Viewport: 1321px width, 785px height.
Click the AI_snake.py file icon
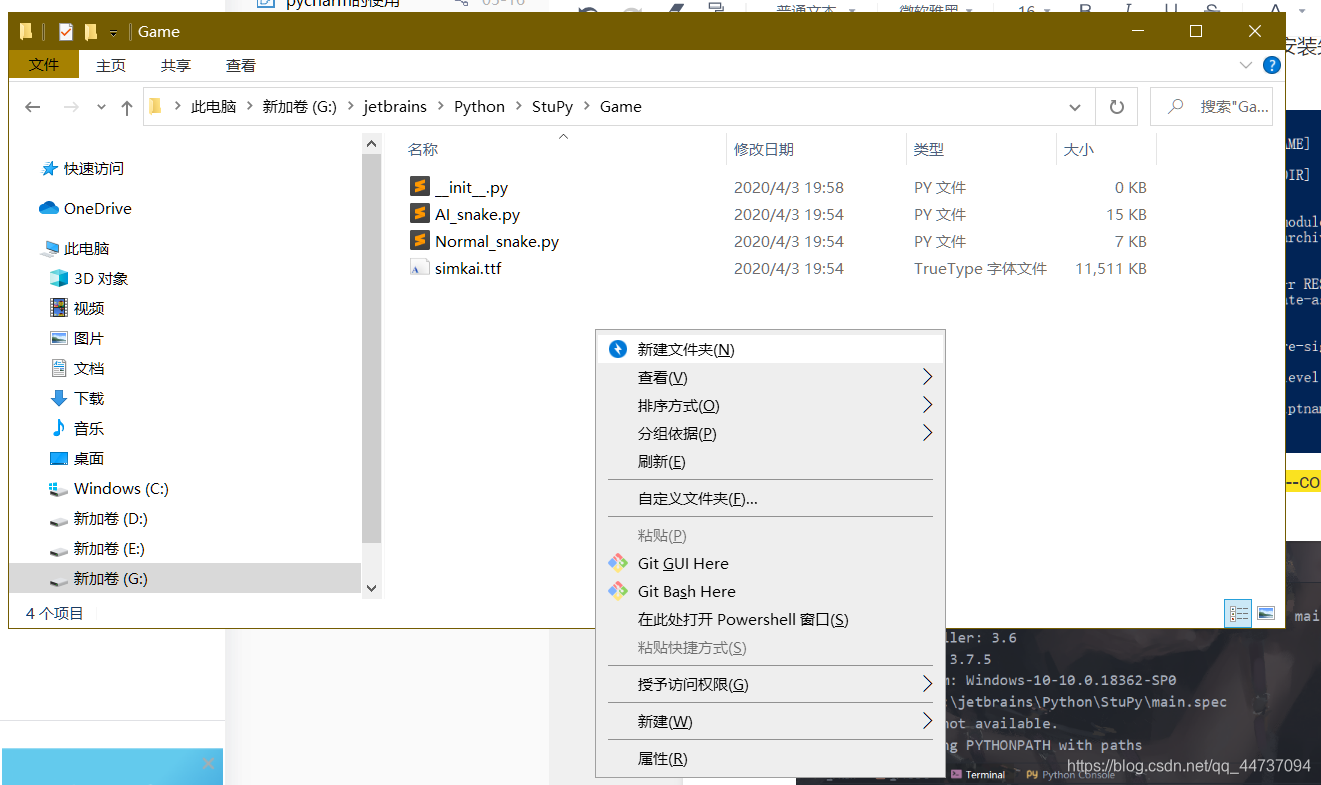[420, 214]
